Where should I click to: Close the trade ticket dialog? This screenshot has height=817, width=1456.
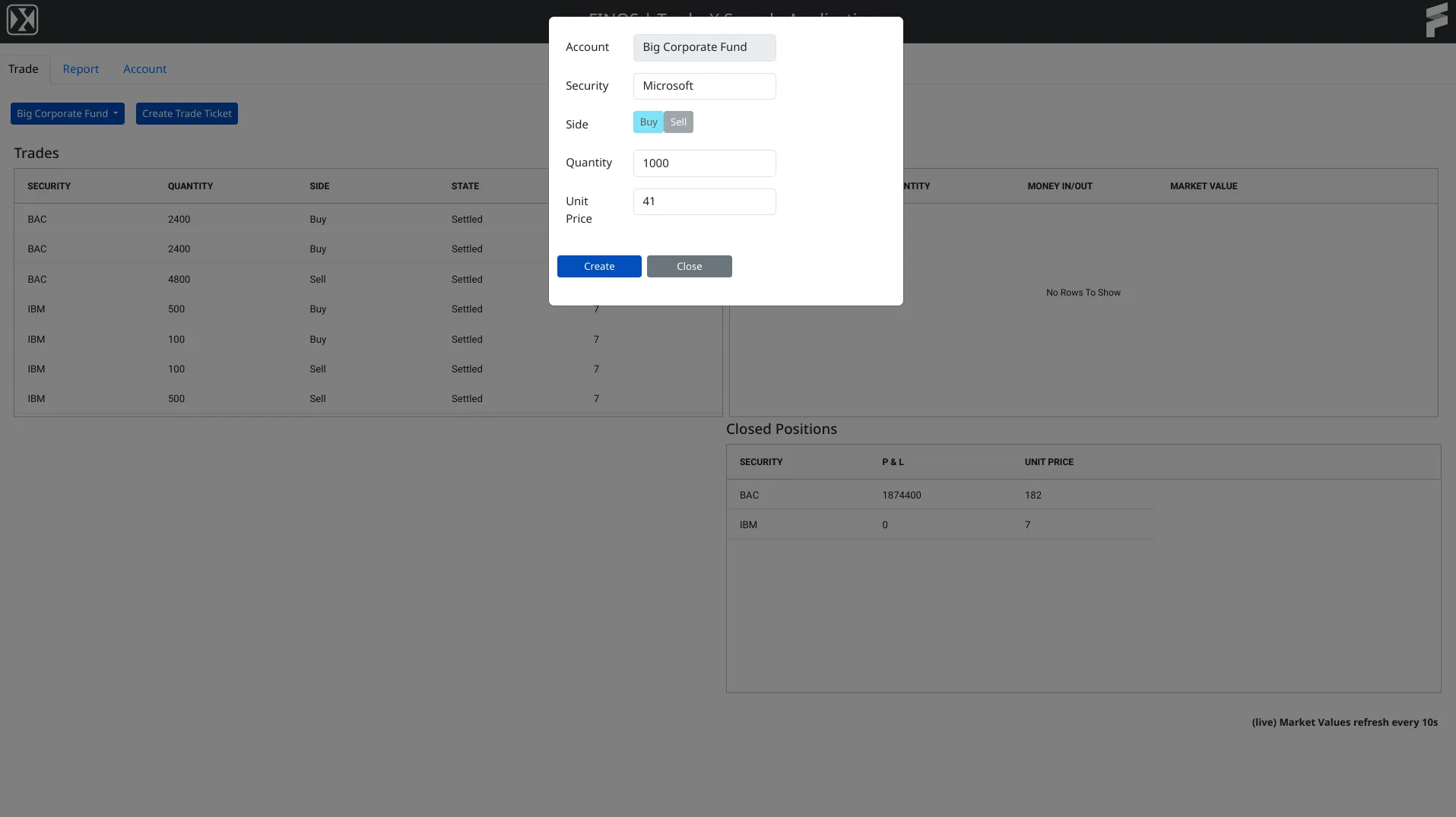click(689, 266)
